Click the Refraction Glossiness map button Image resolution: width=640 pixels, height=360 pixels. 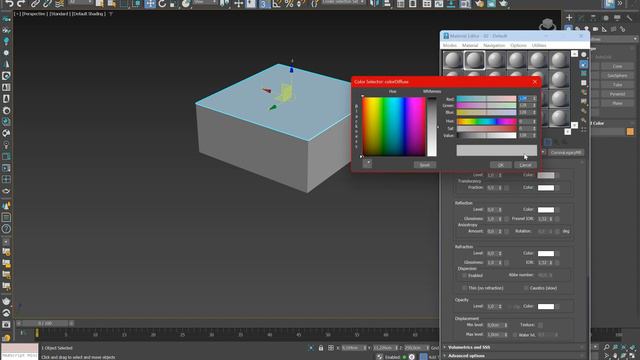click(x=506, y=262)
